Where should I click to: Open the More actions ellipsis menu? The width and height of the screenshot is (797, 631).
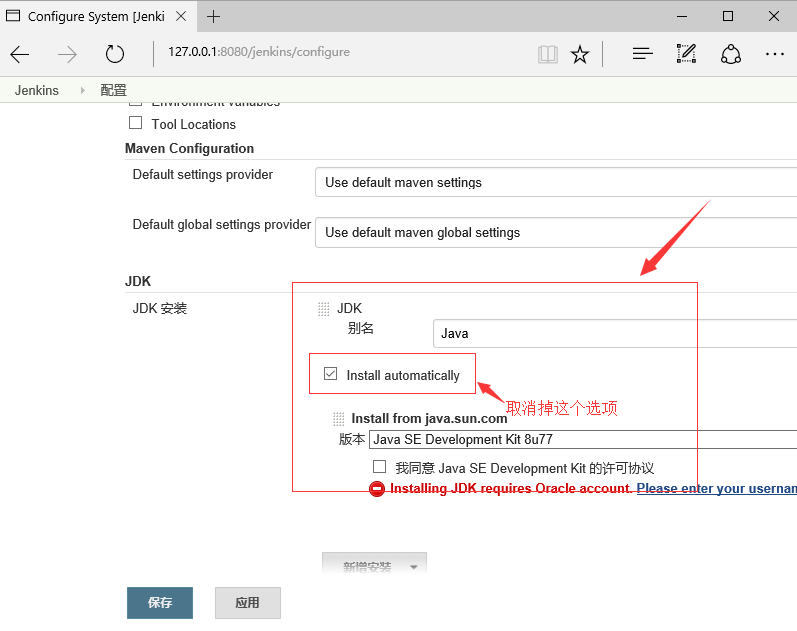coord(775,54)
